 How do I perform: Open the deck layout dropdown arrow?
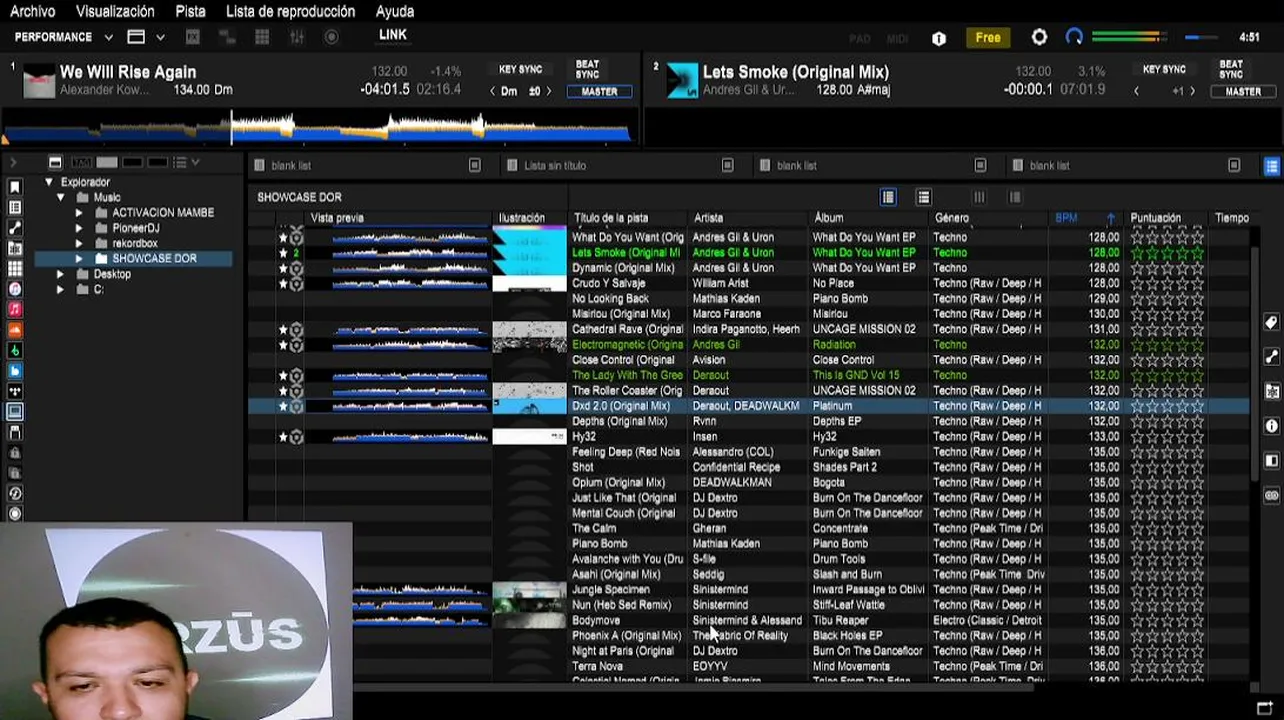(x=160, y=37)
